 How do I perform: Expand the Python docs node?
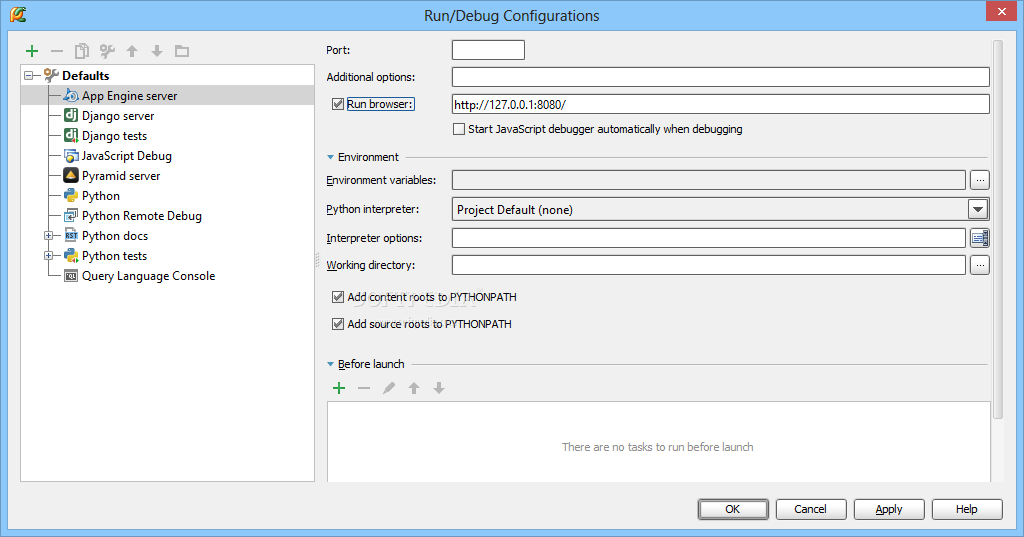pyautogui.click(x=48, y=236)
